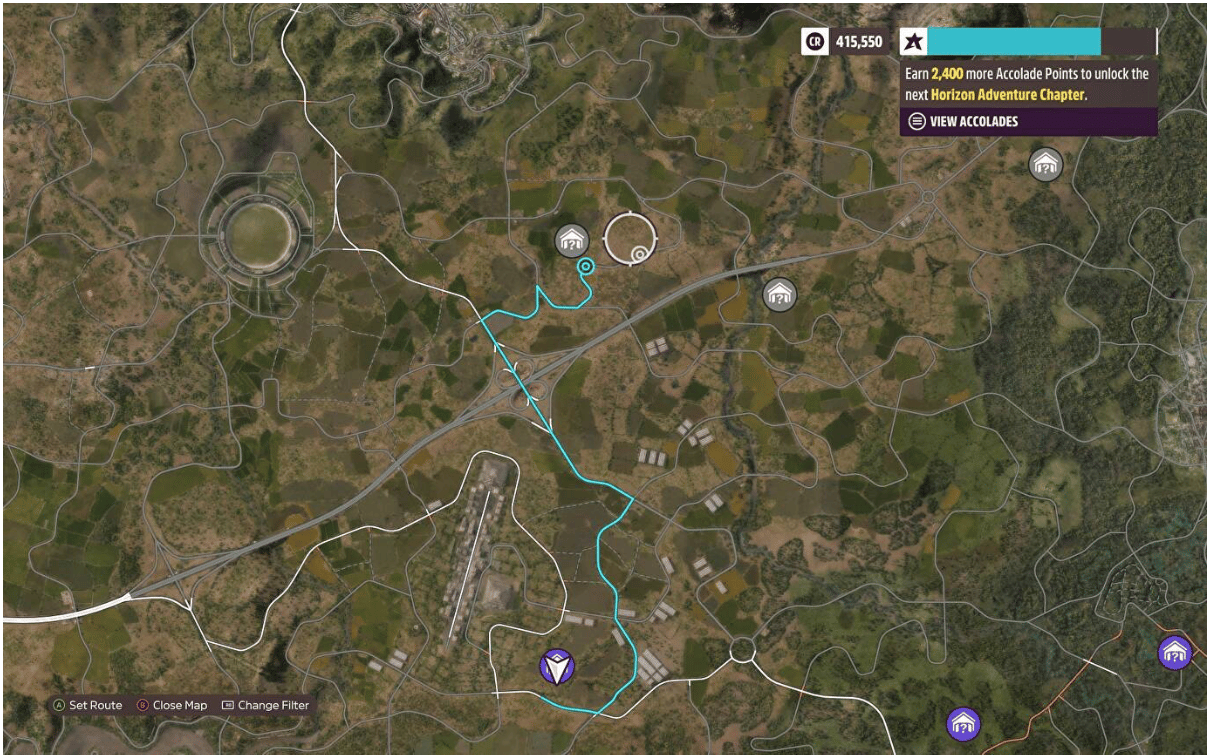This screenshot has height=756, width=1208.
Task: Click the Horizon Adventure Chapter link text
Action: pyautogui.click(x=1007, y=95)
